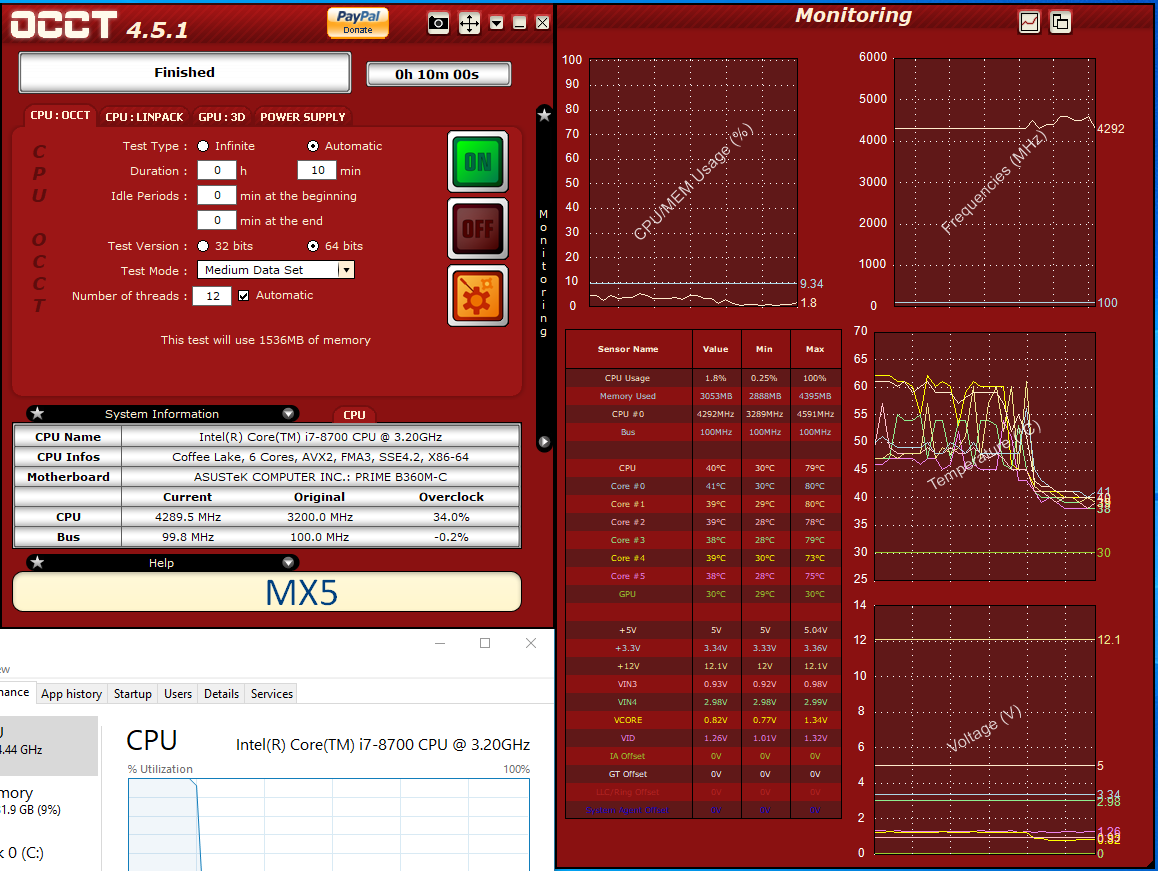
Task: Click the System Information star icon
Action: [38, 414]
